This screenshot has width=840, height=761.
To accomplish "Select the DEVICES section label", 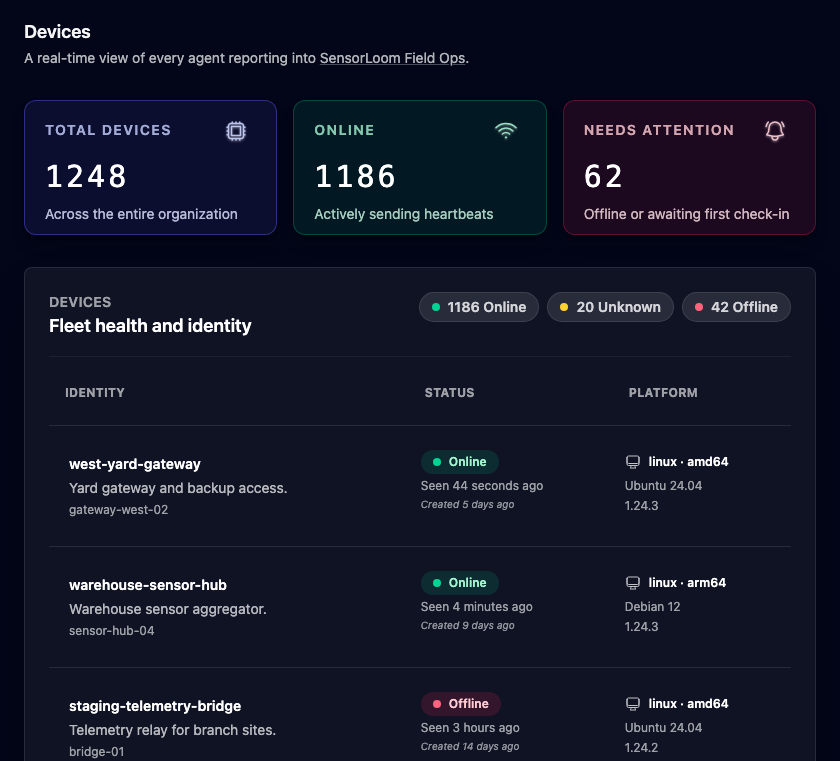I will tap(79, 302).
